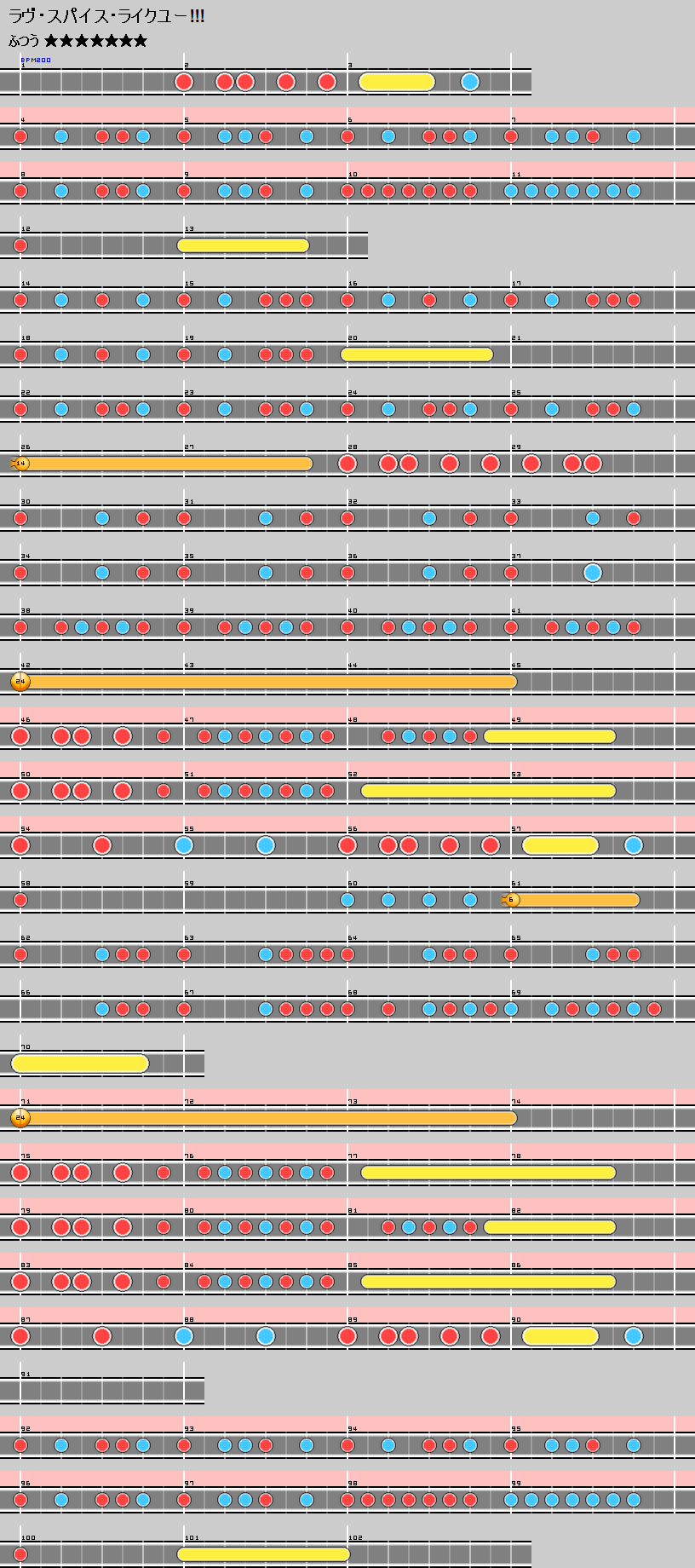Click the large blue note in measure 37
The image size is (695, 1568).
coord(593,573)
